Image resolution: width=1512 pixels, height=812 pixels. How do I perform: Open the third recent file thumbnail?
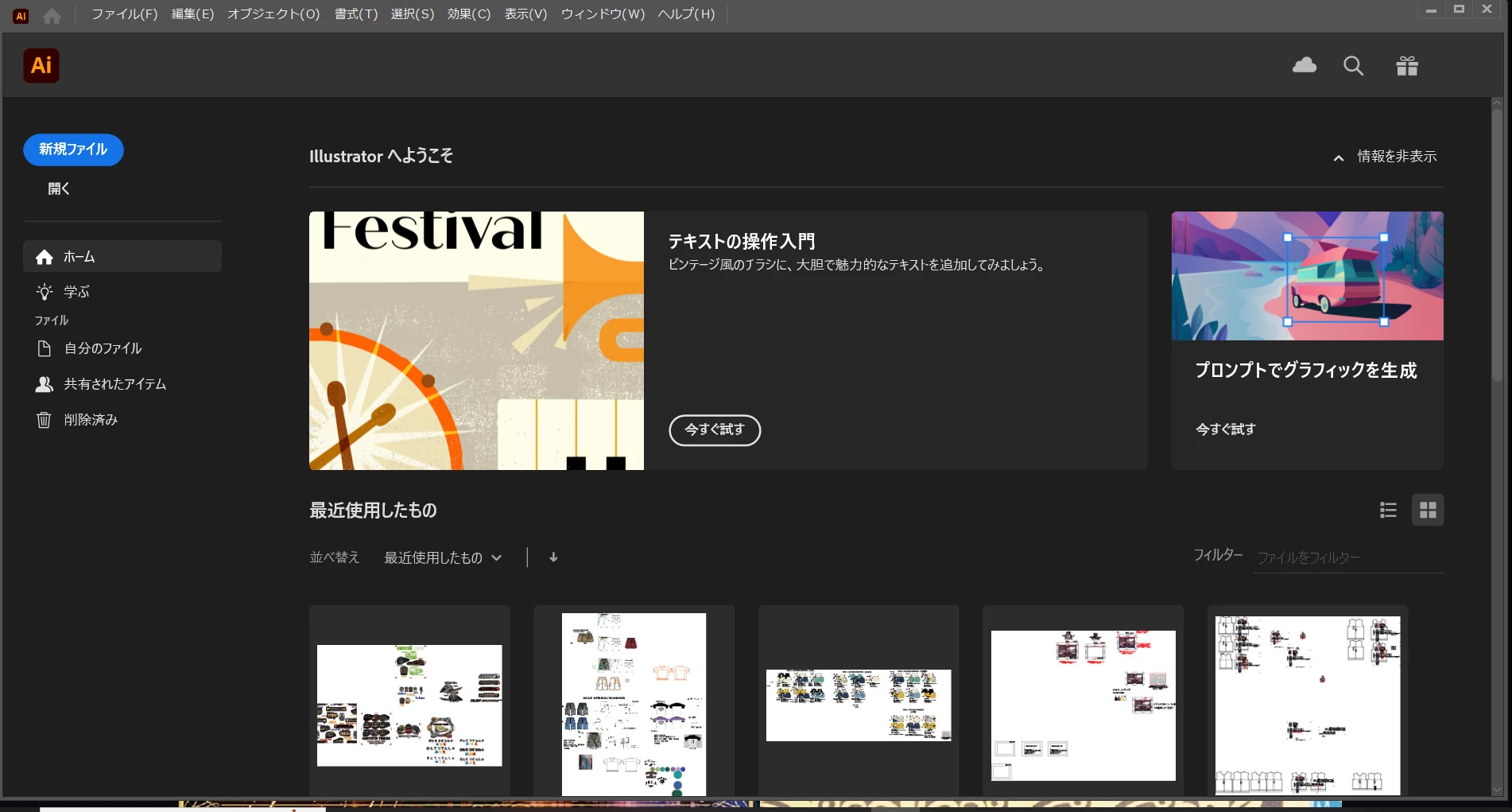point(859,705)
